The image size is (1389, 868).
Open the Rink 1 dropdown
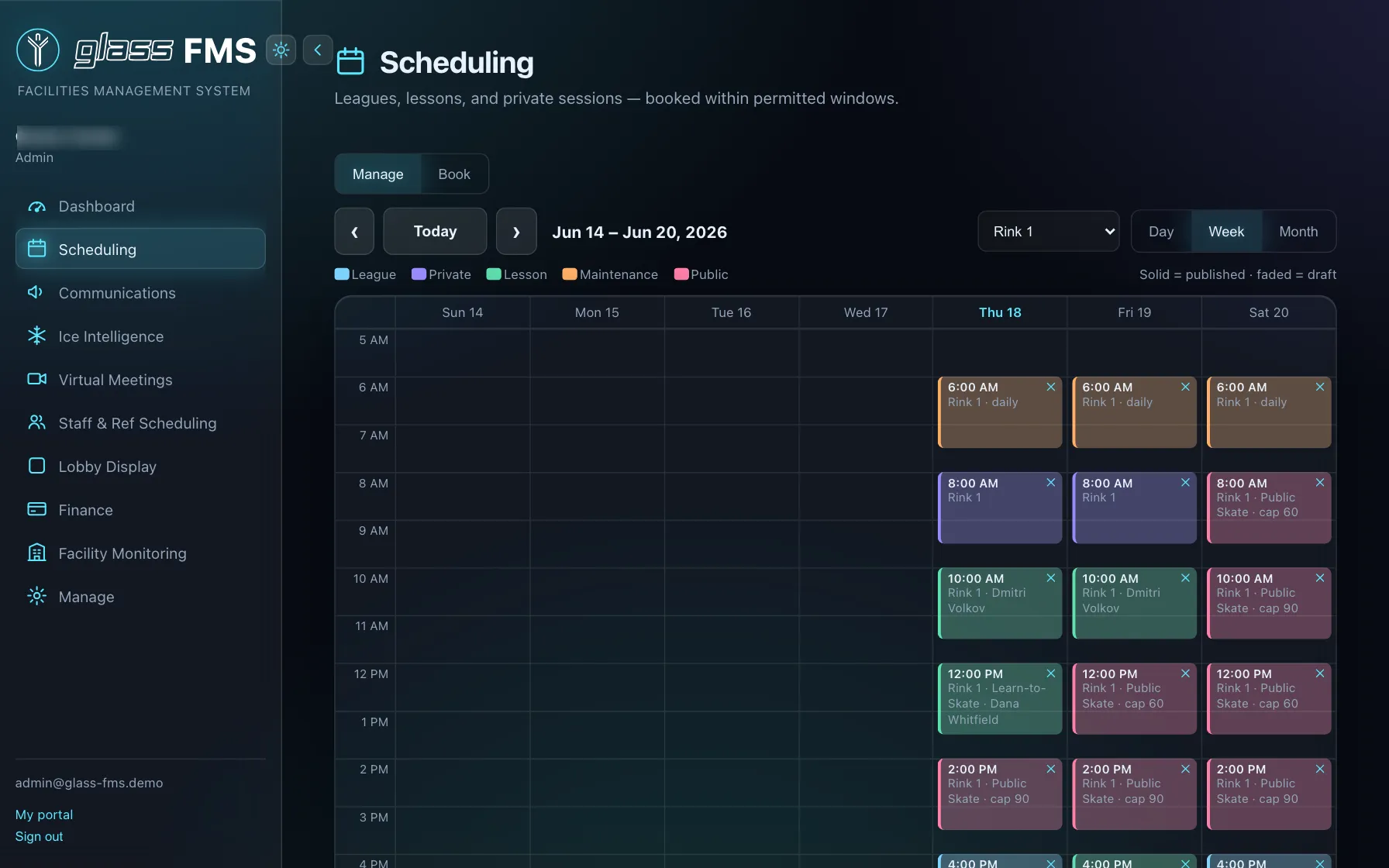(x=1048, y=231)
